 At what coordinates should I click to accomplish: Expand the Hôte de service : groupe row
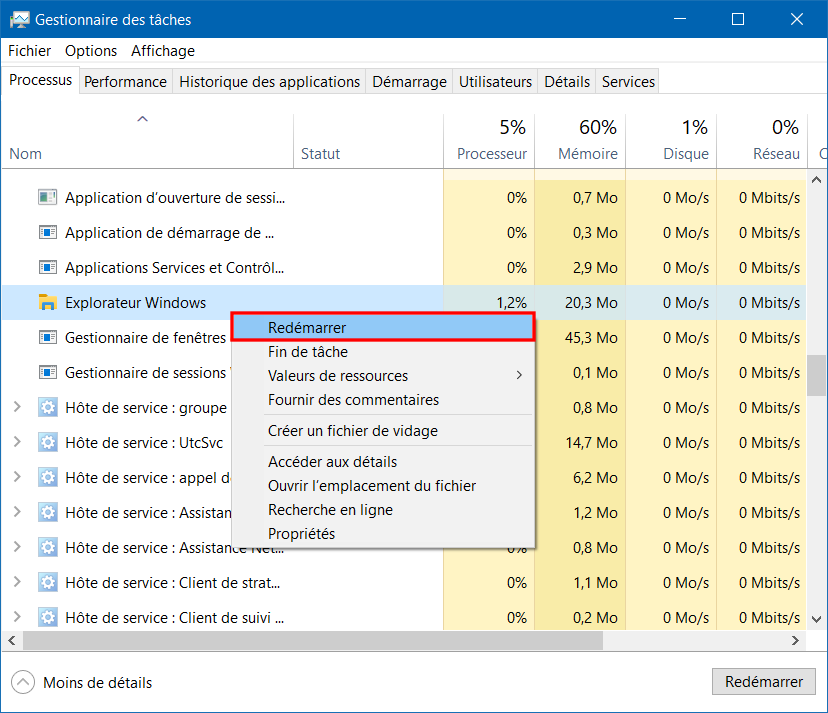click(17, 407)
